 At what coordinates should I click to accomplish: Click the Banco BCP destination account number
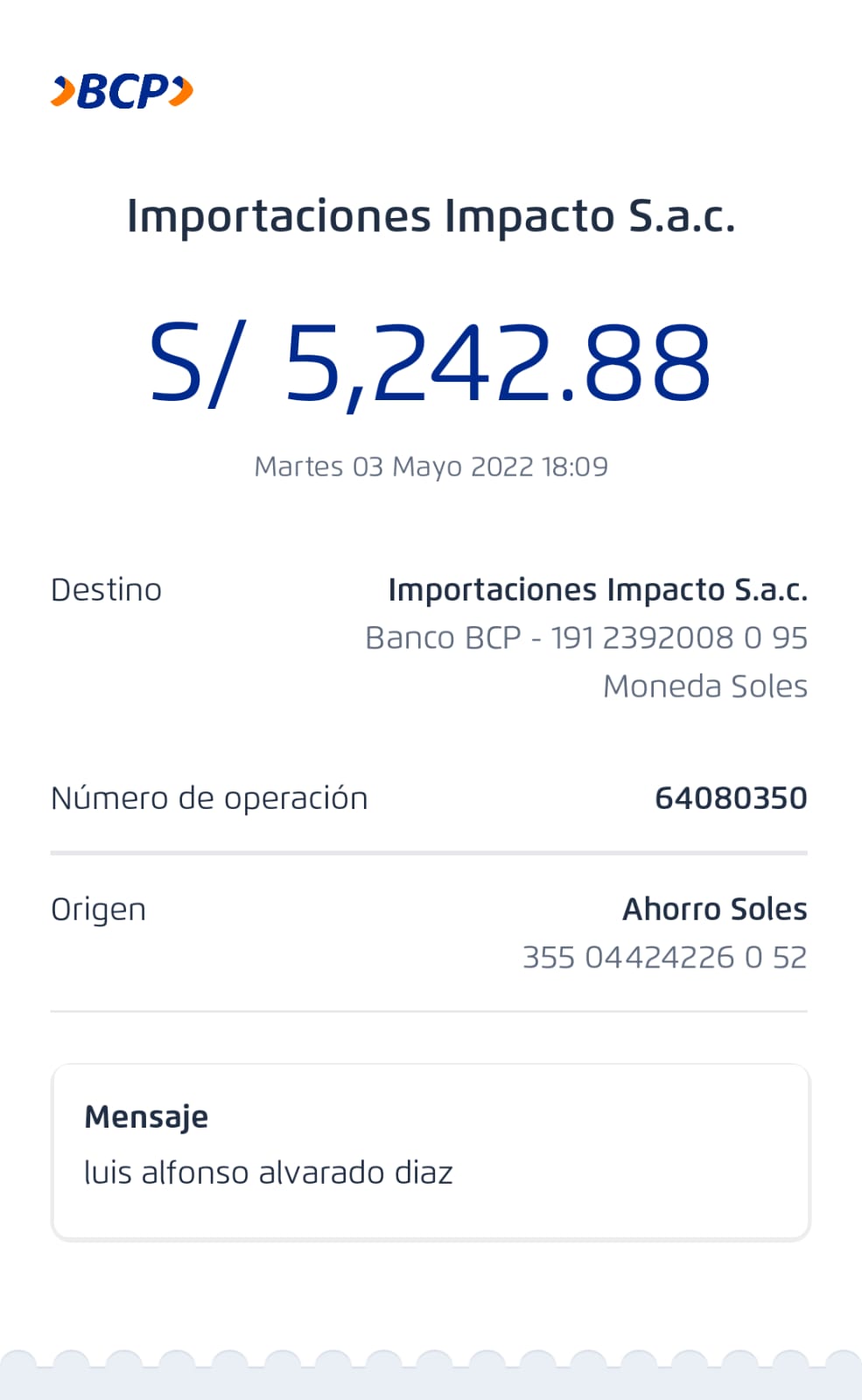[586, 638]
